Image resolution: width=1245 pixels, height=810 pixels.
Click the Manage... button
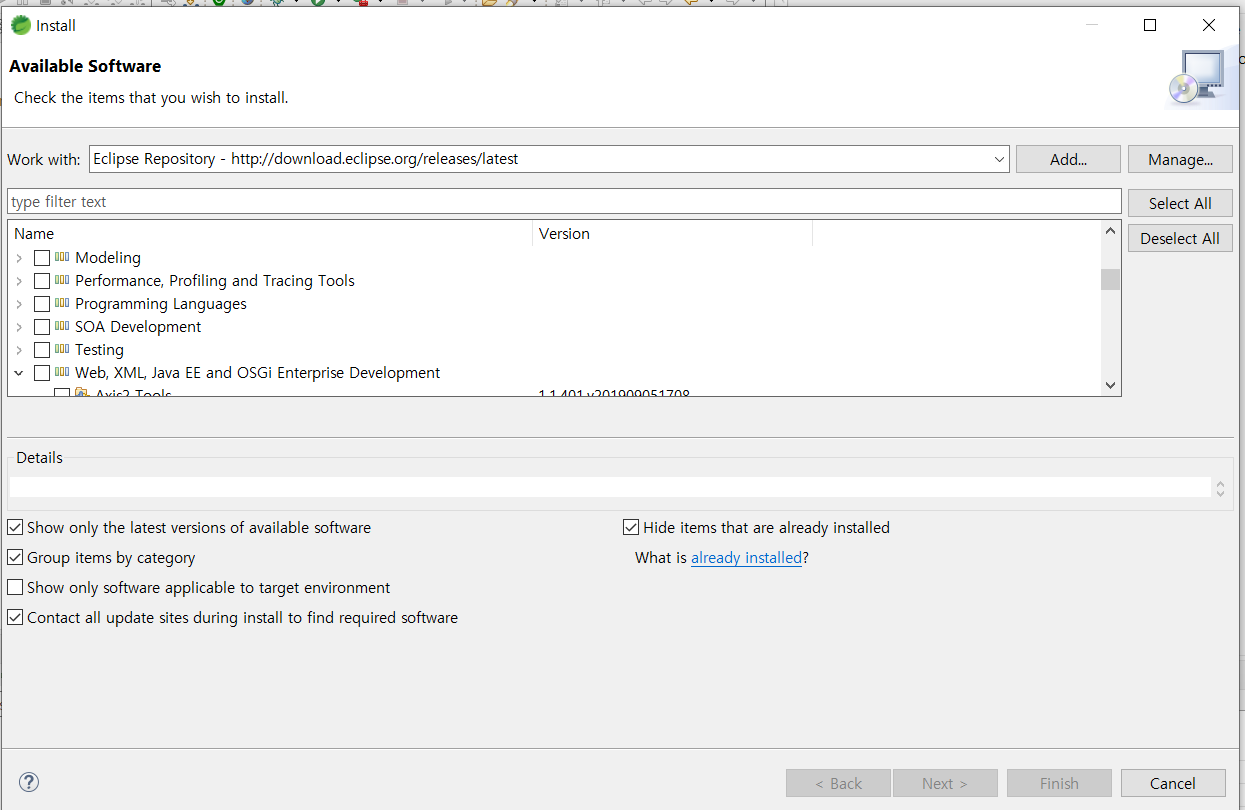tap(1180, 159)
